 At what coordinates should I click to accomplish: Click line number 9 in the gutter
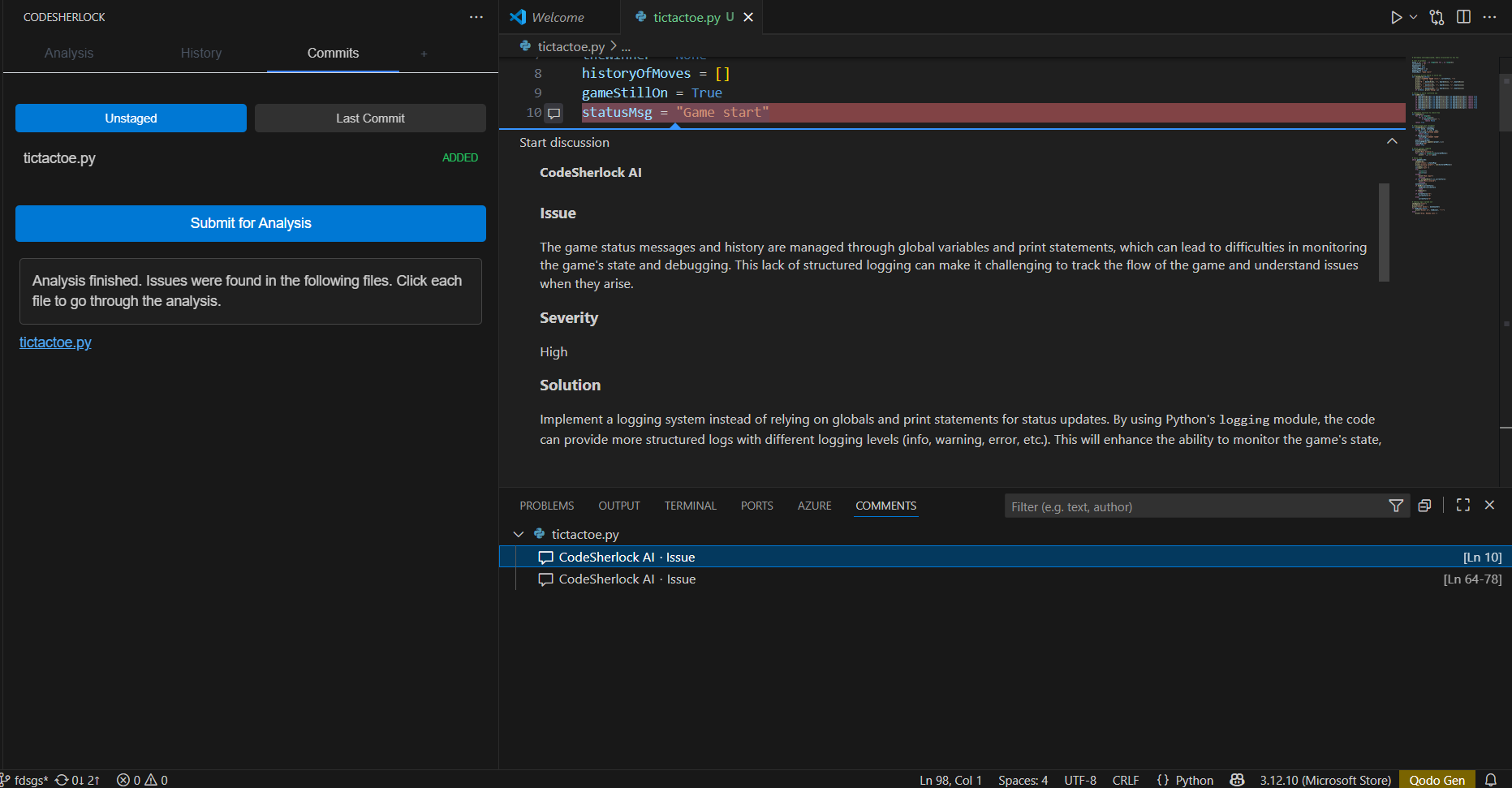click(x=537, y=93)
